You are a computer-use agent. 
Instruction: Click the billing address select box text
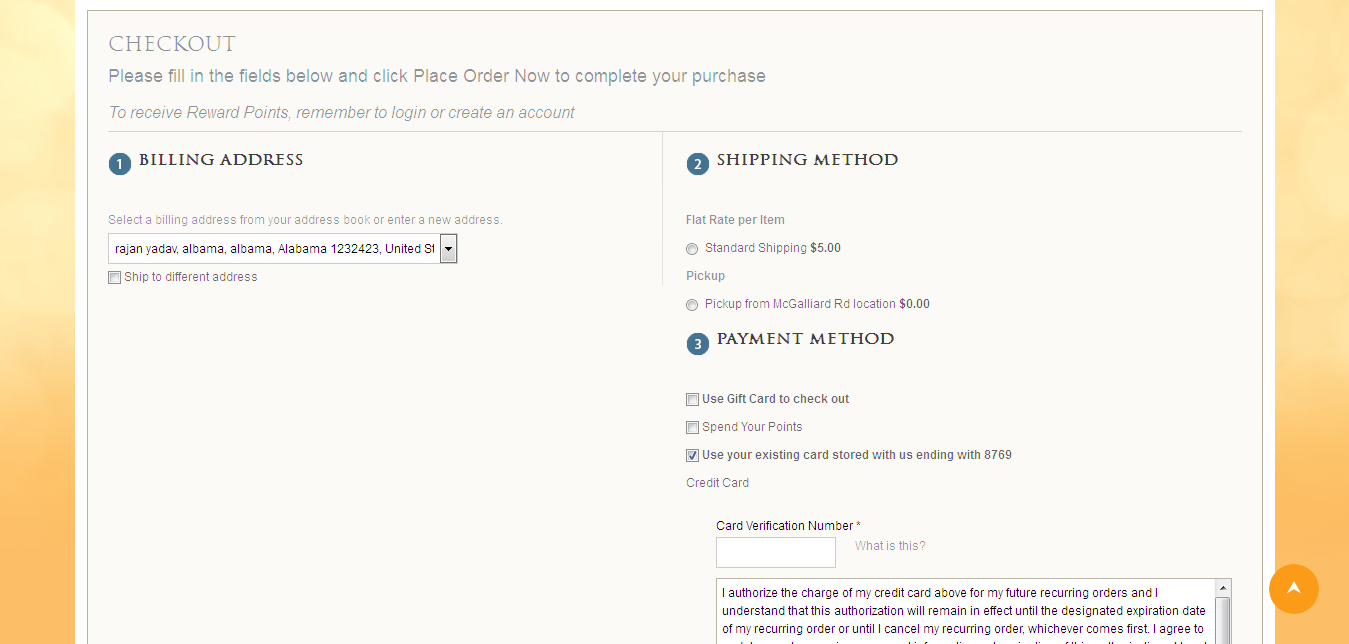[274, 249]
